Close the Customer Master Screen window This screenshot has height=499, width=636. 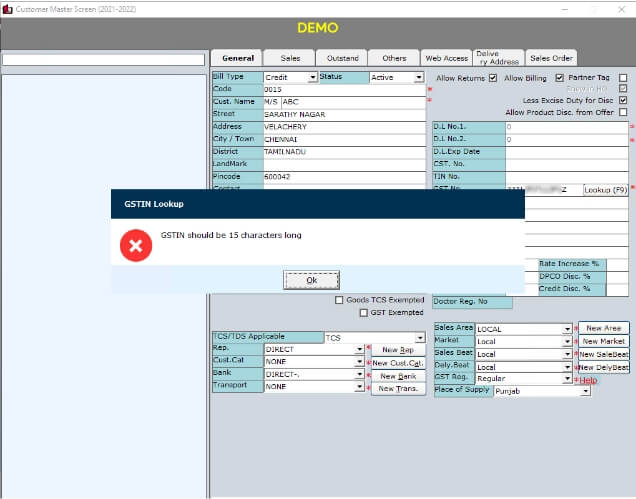621,9
